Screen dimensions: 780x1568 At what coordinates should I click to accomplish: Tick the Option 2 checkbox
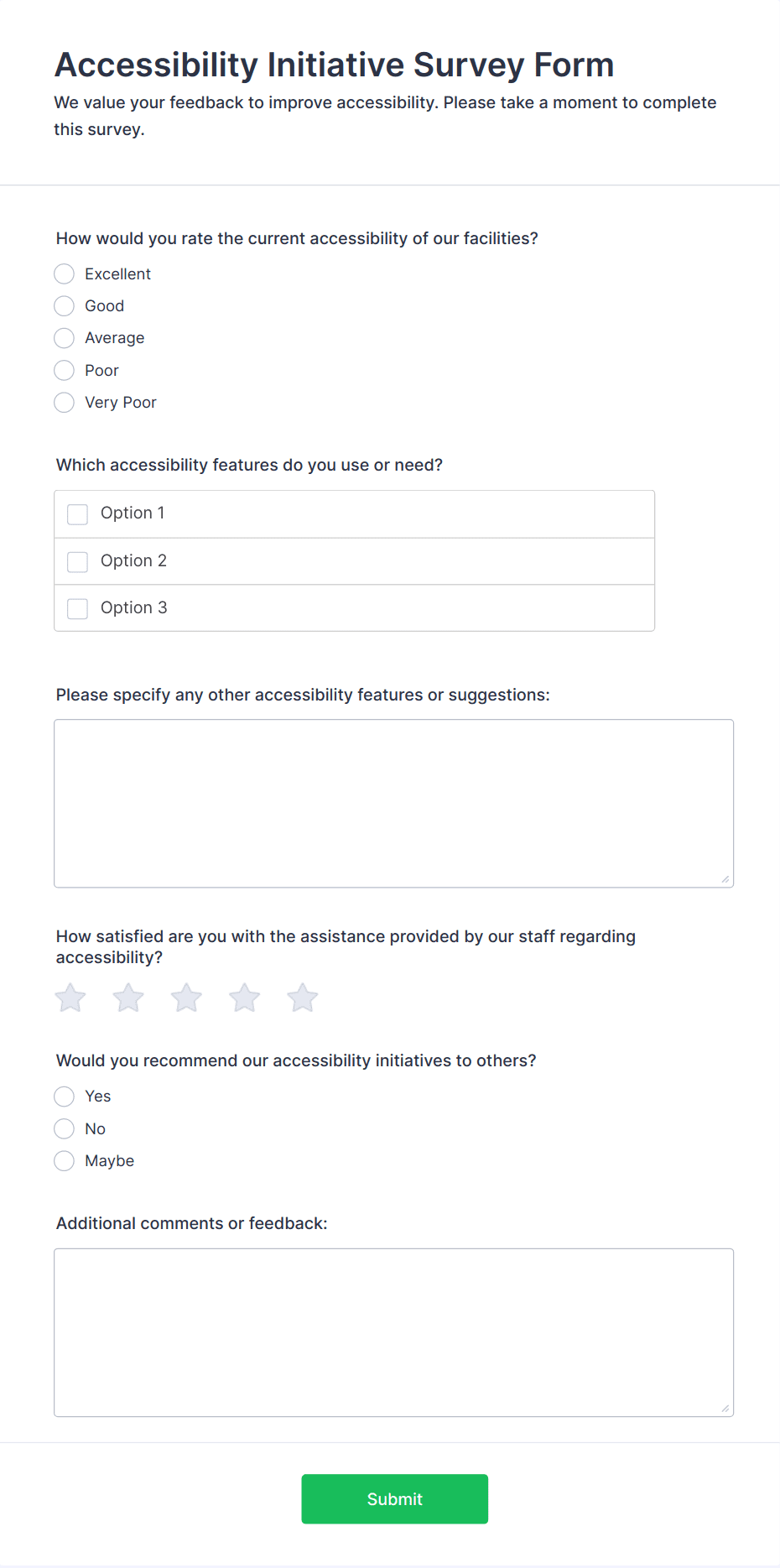click(78, 561)
